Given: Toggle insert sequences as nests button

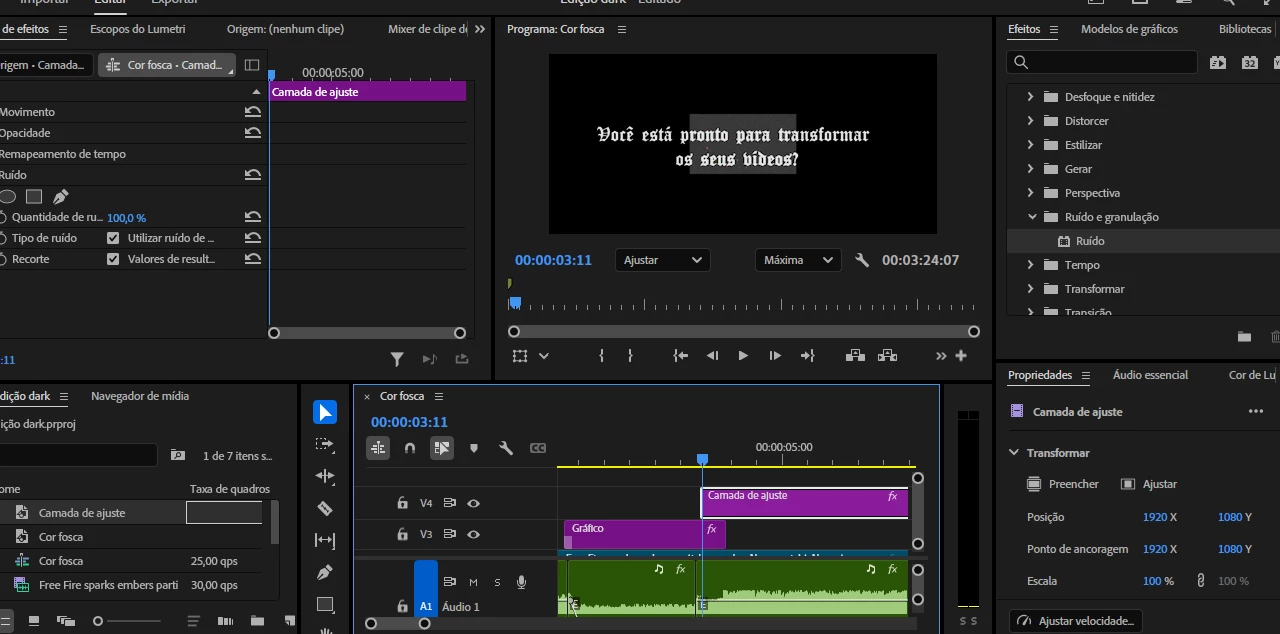Looking at the screenshot, I should pos(378,448).
